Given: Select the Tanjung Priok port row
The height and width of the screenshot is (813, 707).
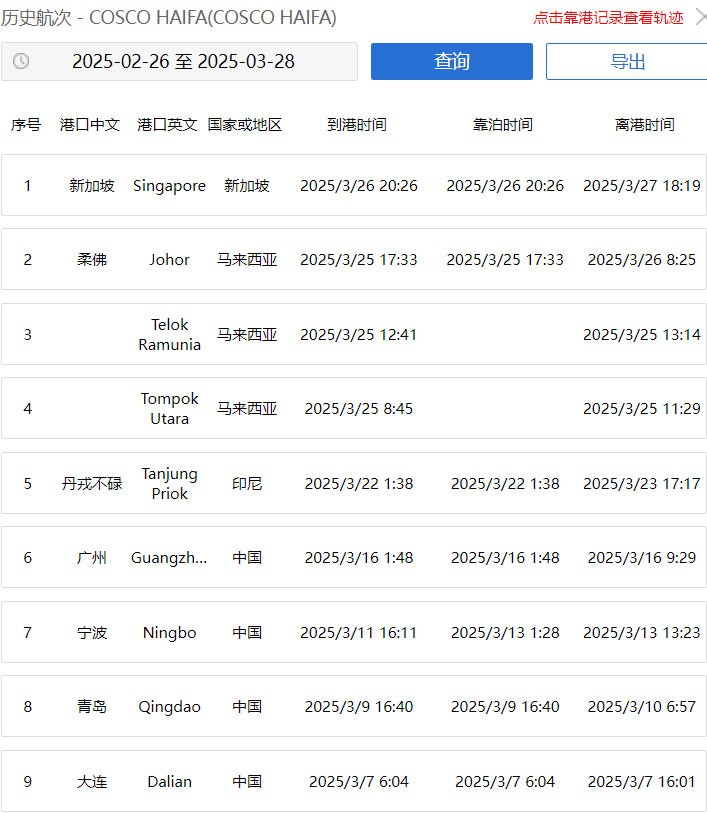Looking at the screenshot, I should [x=353, y=484].
